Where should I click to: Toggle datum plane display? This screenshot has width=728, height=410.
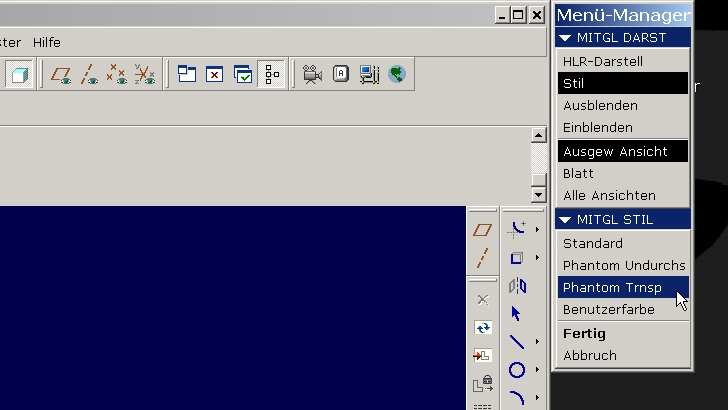61,75
